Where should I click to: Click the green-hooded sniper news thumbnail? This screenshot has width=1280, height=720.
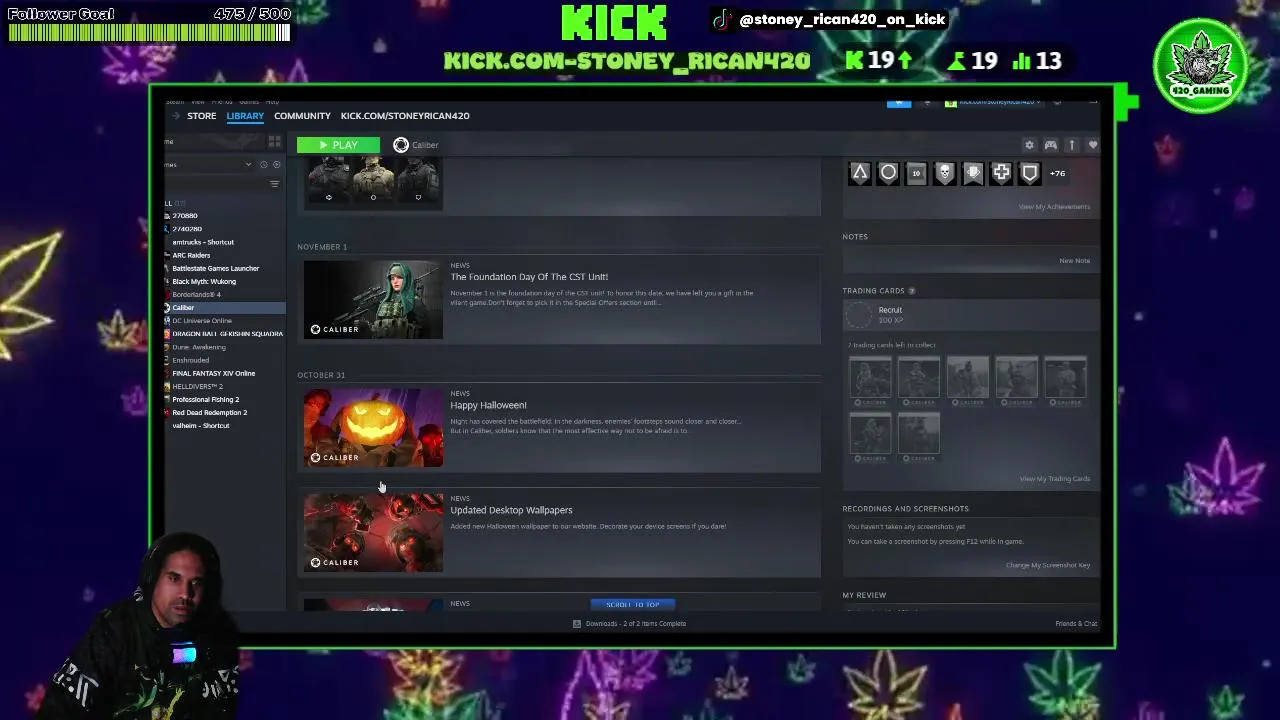click(x=373, y=300)
